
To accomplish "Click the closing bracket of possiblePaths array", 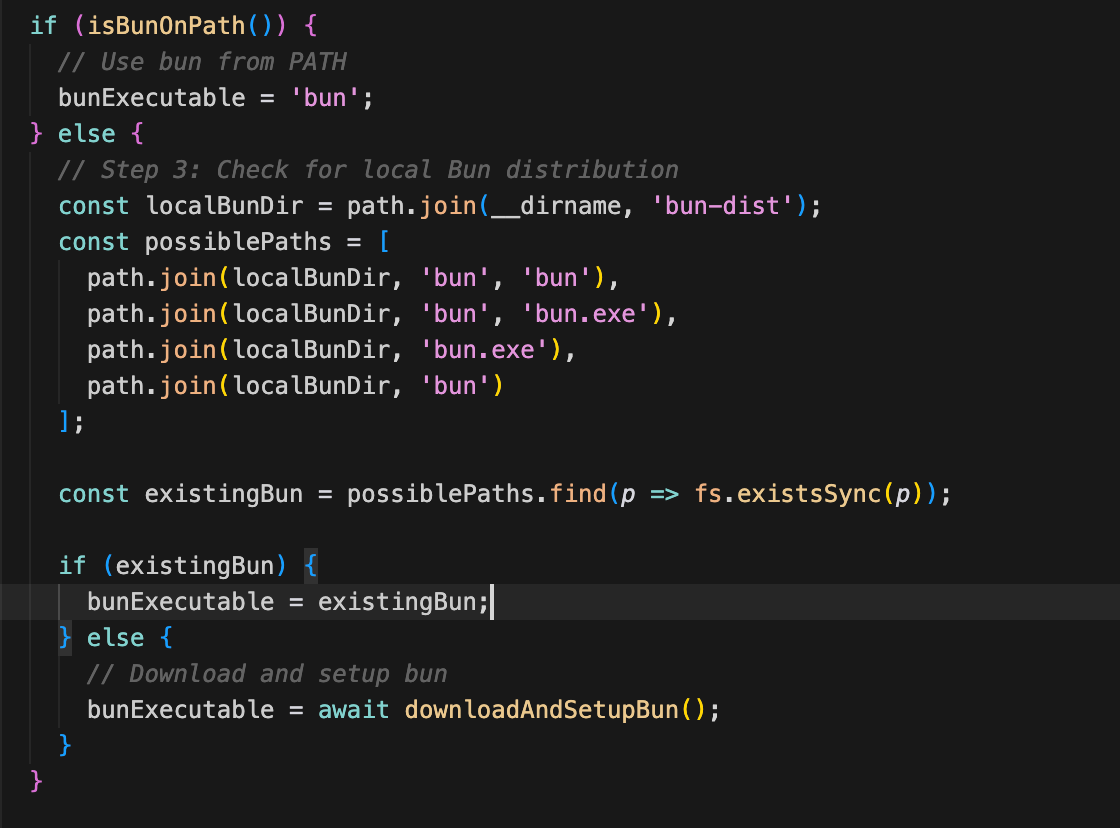I will [x=65, y=422].
